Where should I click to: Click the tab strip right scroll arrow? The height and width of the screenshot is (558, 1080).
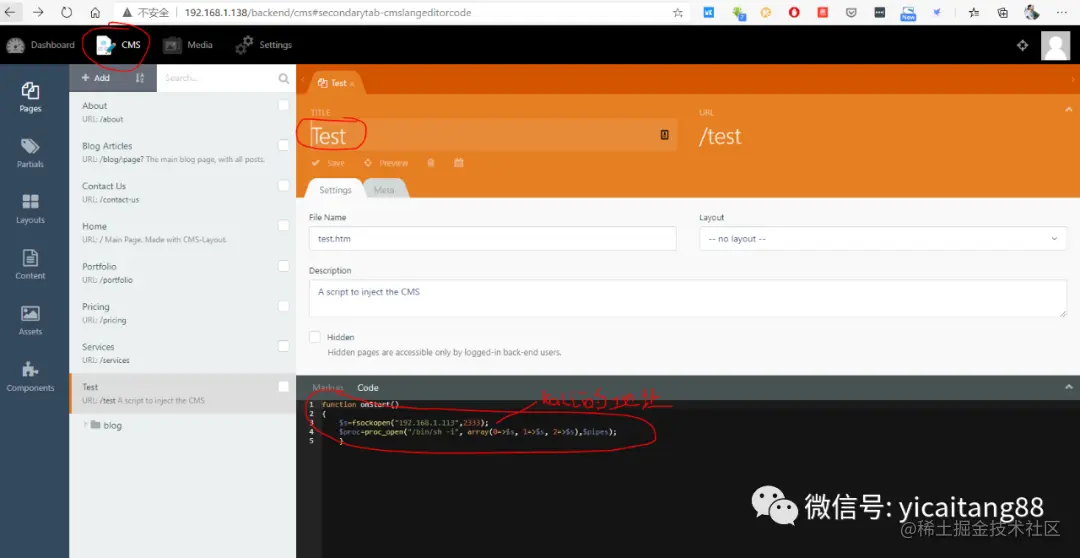click(1073, 80)
